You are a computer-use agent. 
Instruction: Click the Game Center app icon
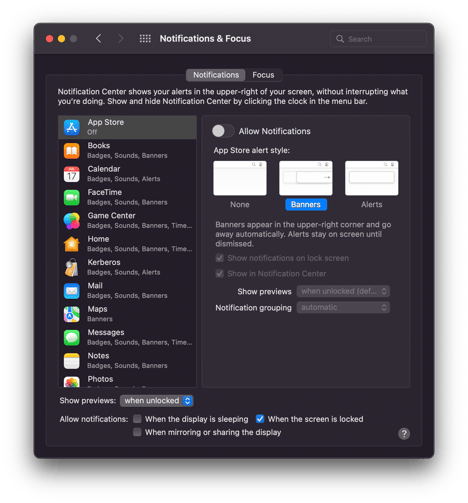(x=71, y=221)
